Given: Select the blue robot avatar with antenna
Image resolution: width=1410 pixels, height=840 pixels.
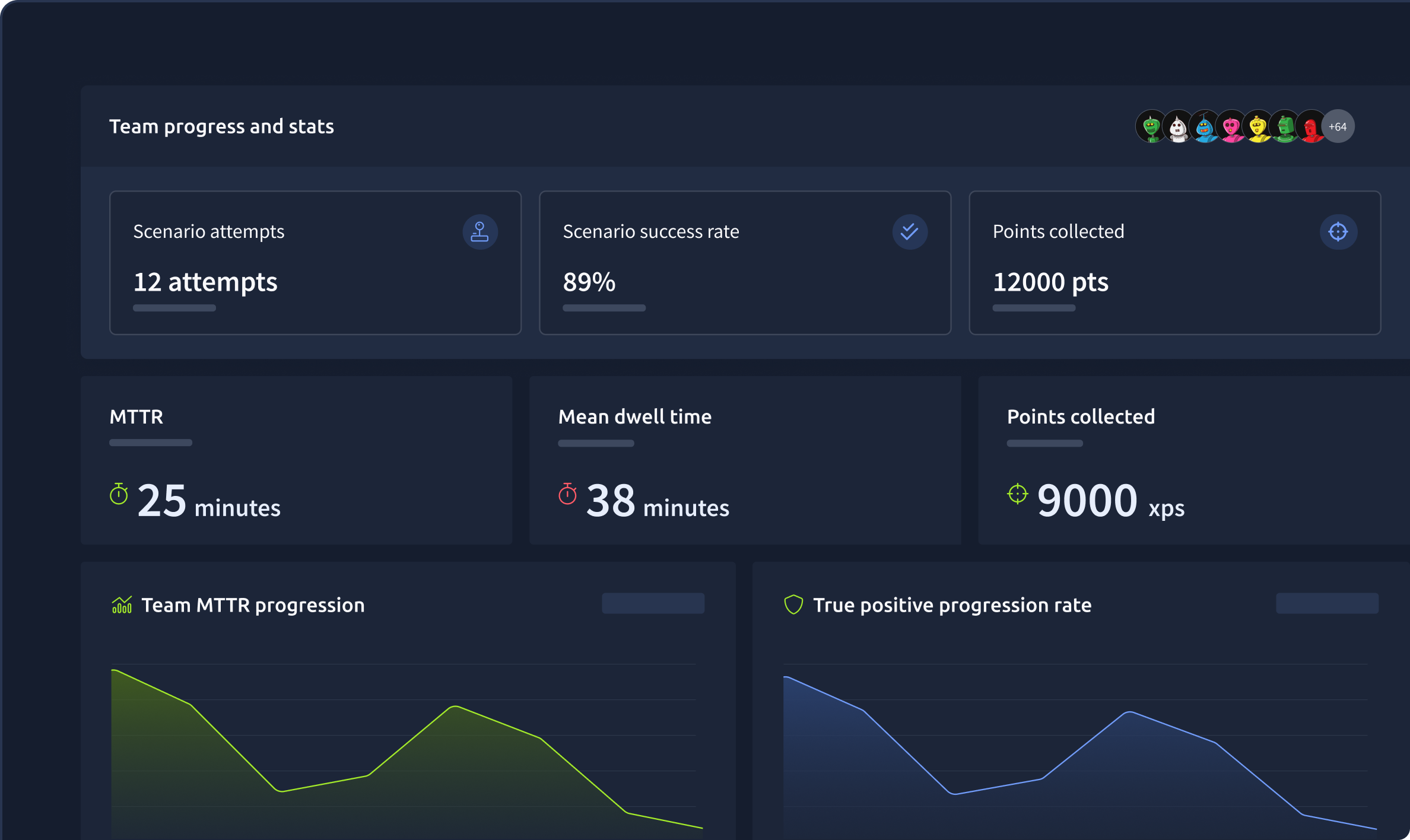Looking at the screenshot, I should pos(1204,127).
